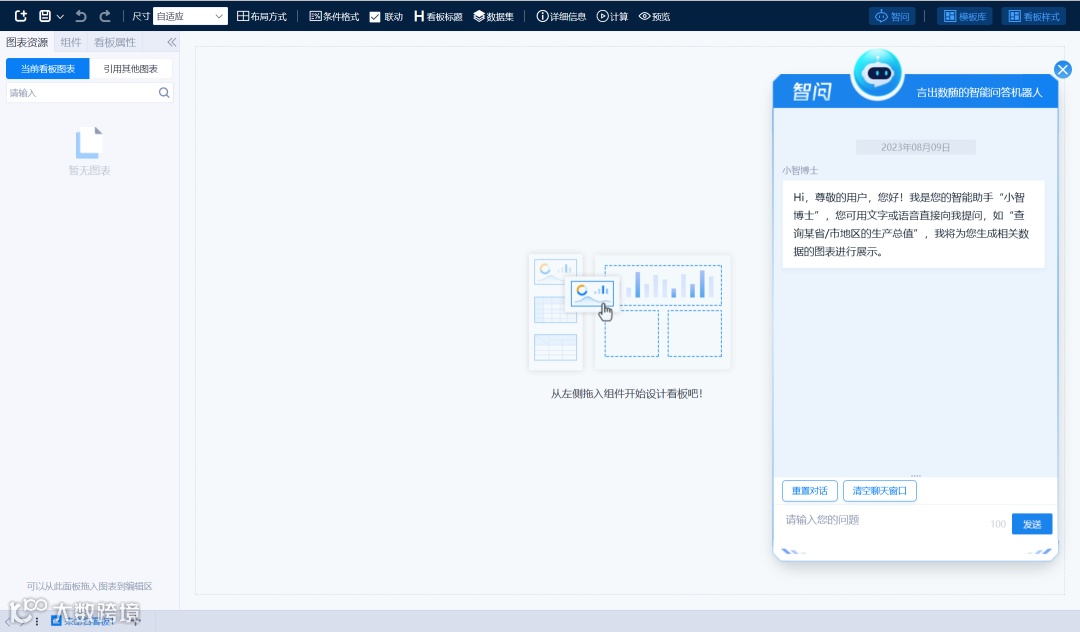This screenshot has height=632, width=1080.
Task: Click the redo arrow icon
Action: pos(105,16)
